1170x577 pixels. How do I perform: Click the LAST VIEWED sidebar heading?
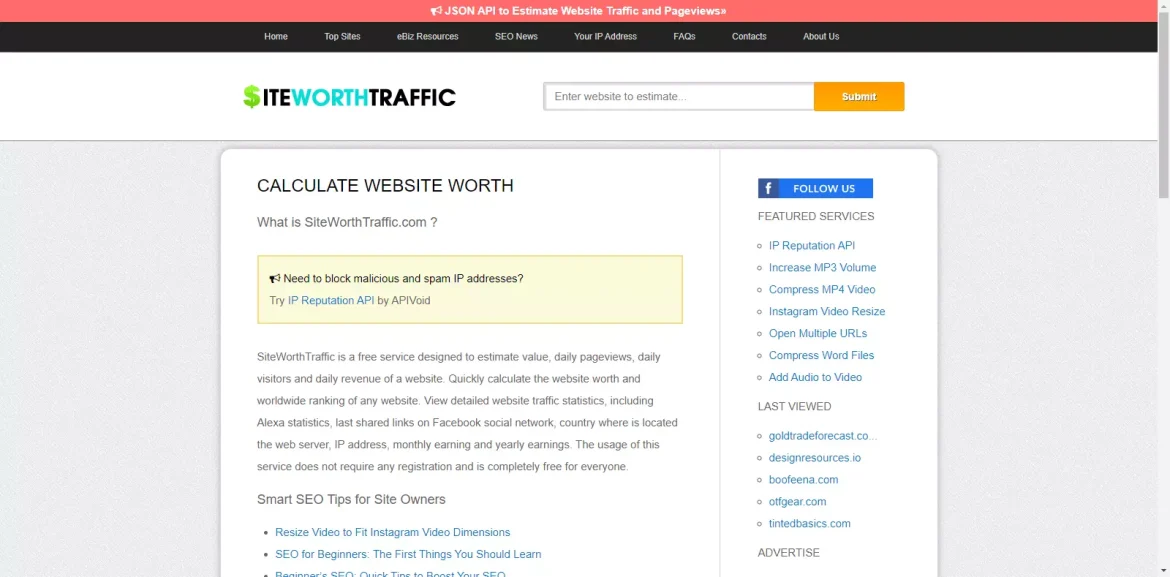coord(795,407)
